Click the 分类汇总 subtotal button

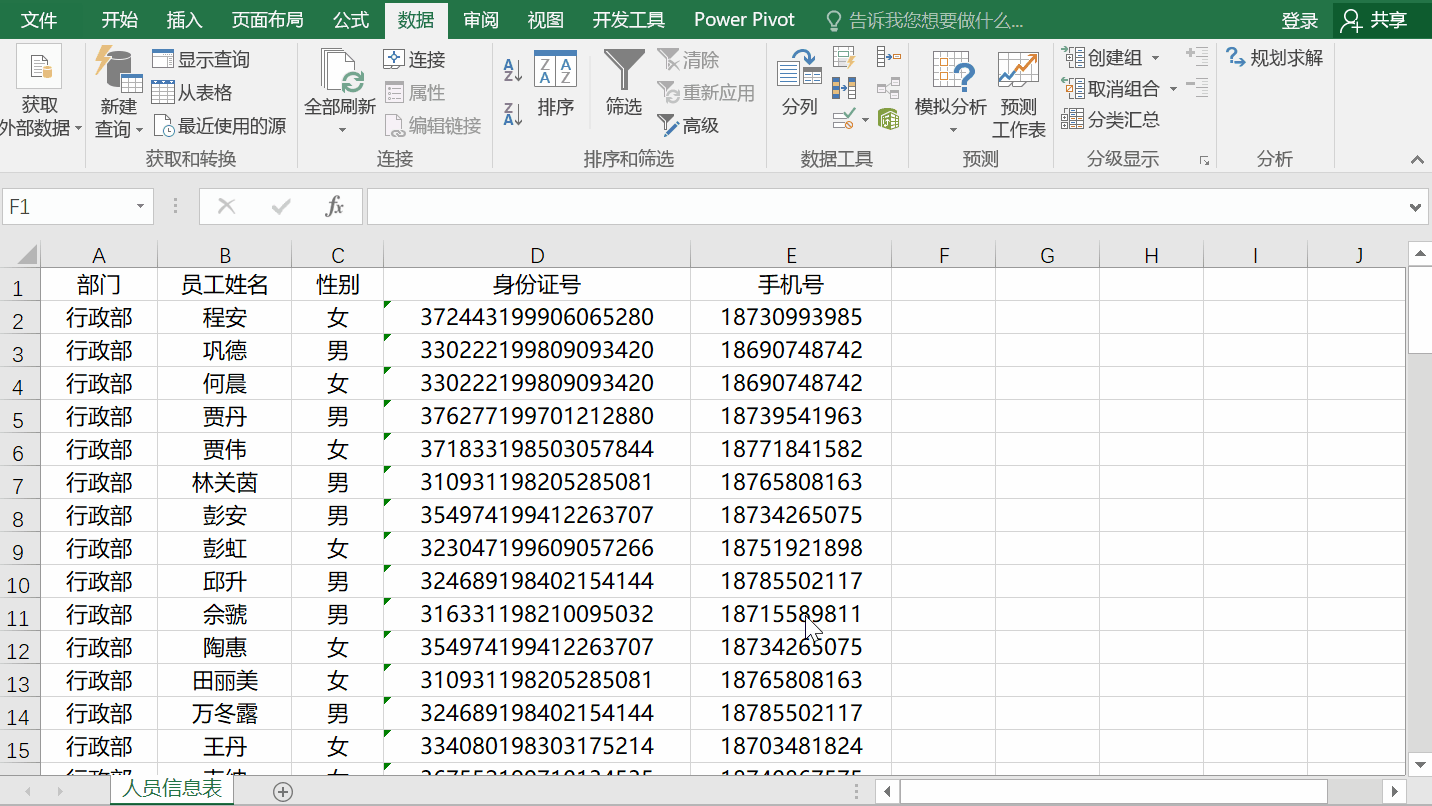(1111, 120)
